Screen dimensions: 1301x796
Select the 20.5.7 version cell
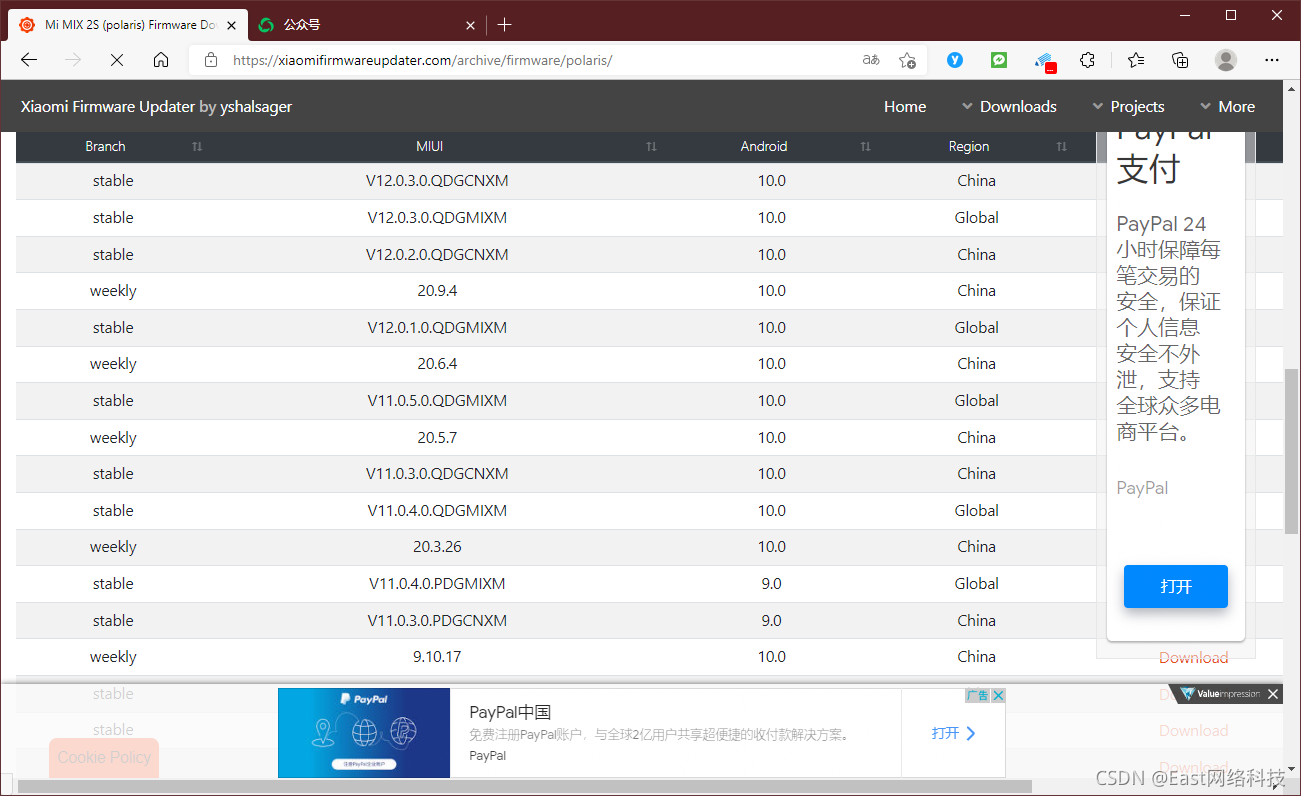tap(437, 437)
